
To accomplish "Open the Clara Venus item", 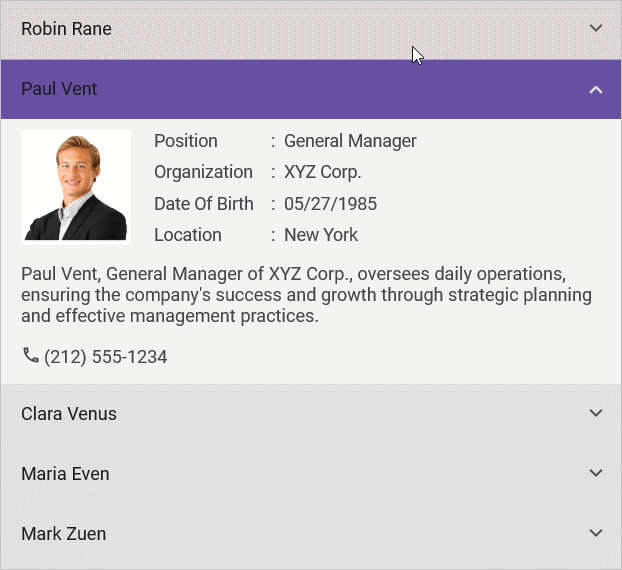I will coord(69,414).
